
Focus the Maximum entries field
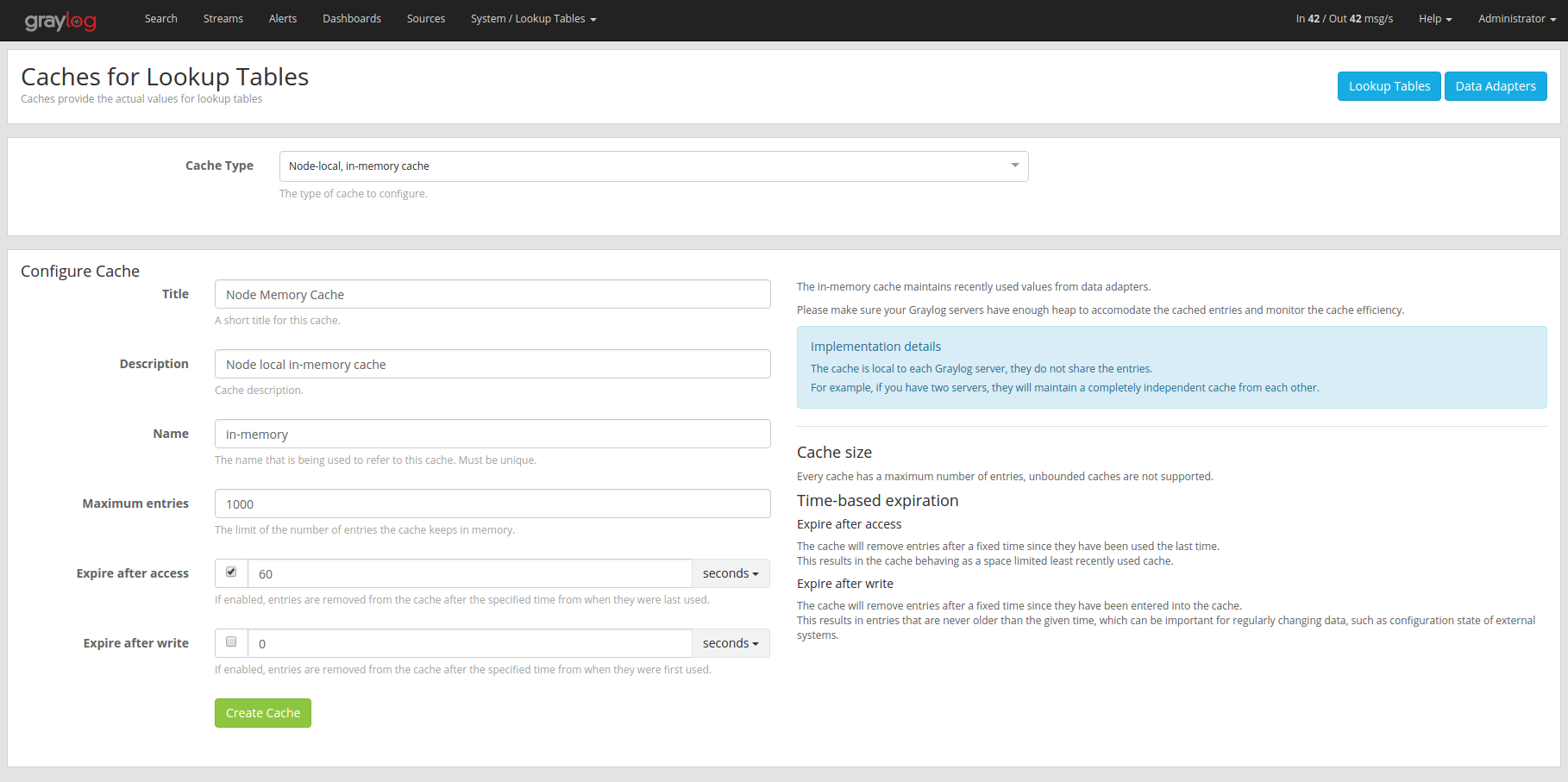pos(492,504)
